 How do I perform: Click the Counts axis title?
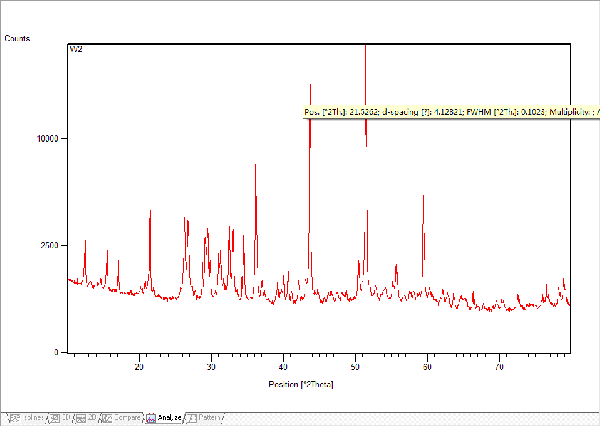[x=17, y=38]
